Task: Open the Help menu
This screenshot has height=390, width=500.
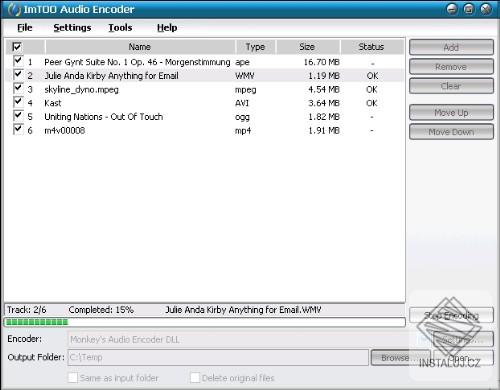Action: tap(167, 28)
